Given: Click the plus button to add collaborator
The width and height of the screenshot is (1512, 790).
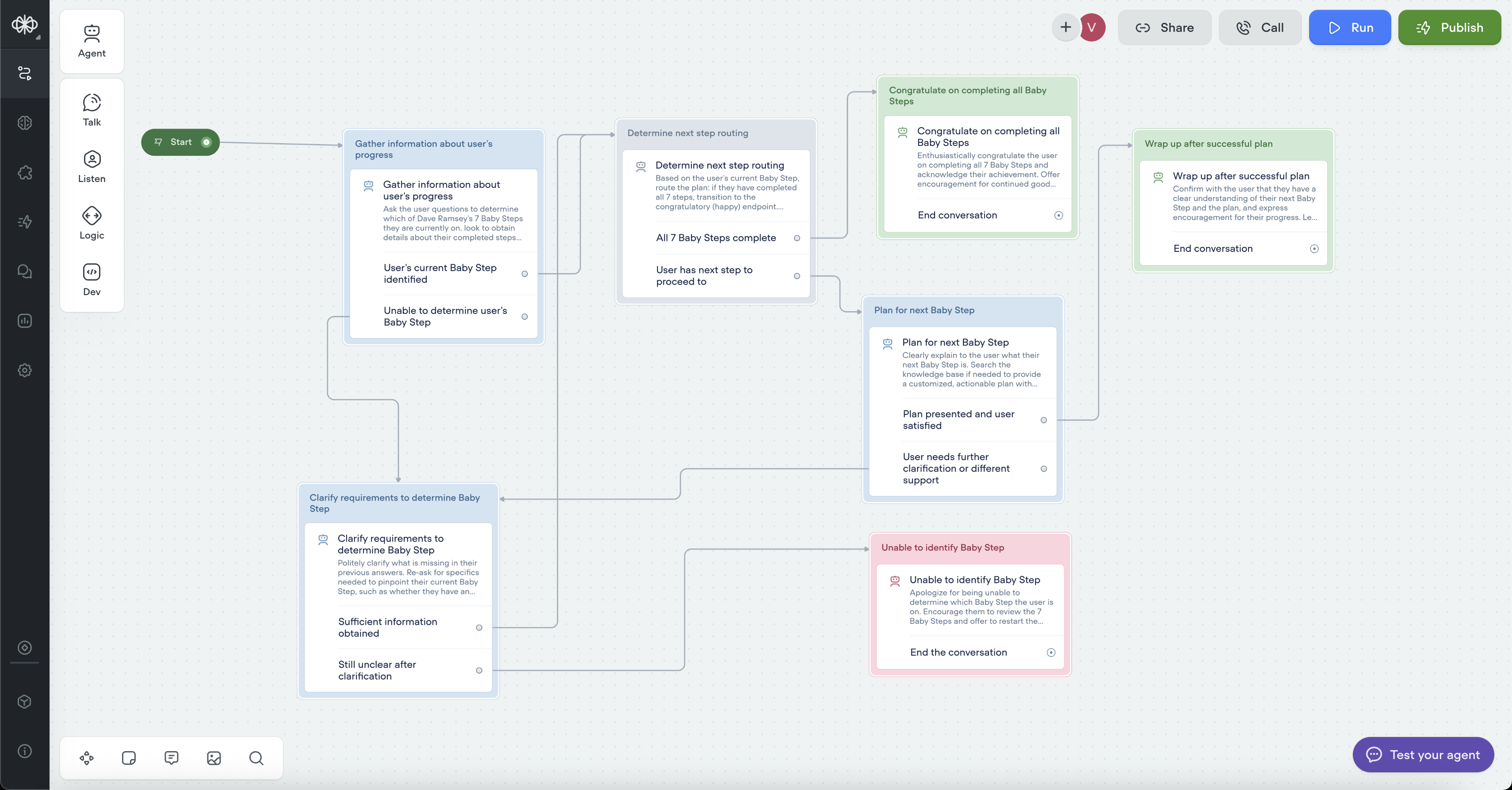Looking at the screenshot, I should click(x=1065, y=27).
